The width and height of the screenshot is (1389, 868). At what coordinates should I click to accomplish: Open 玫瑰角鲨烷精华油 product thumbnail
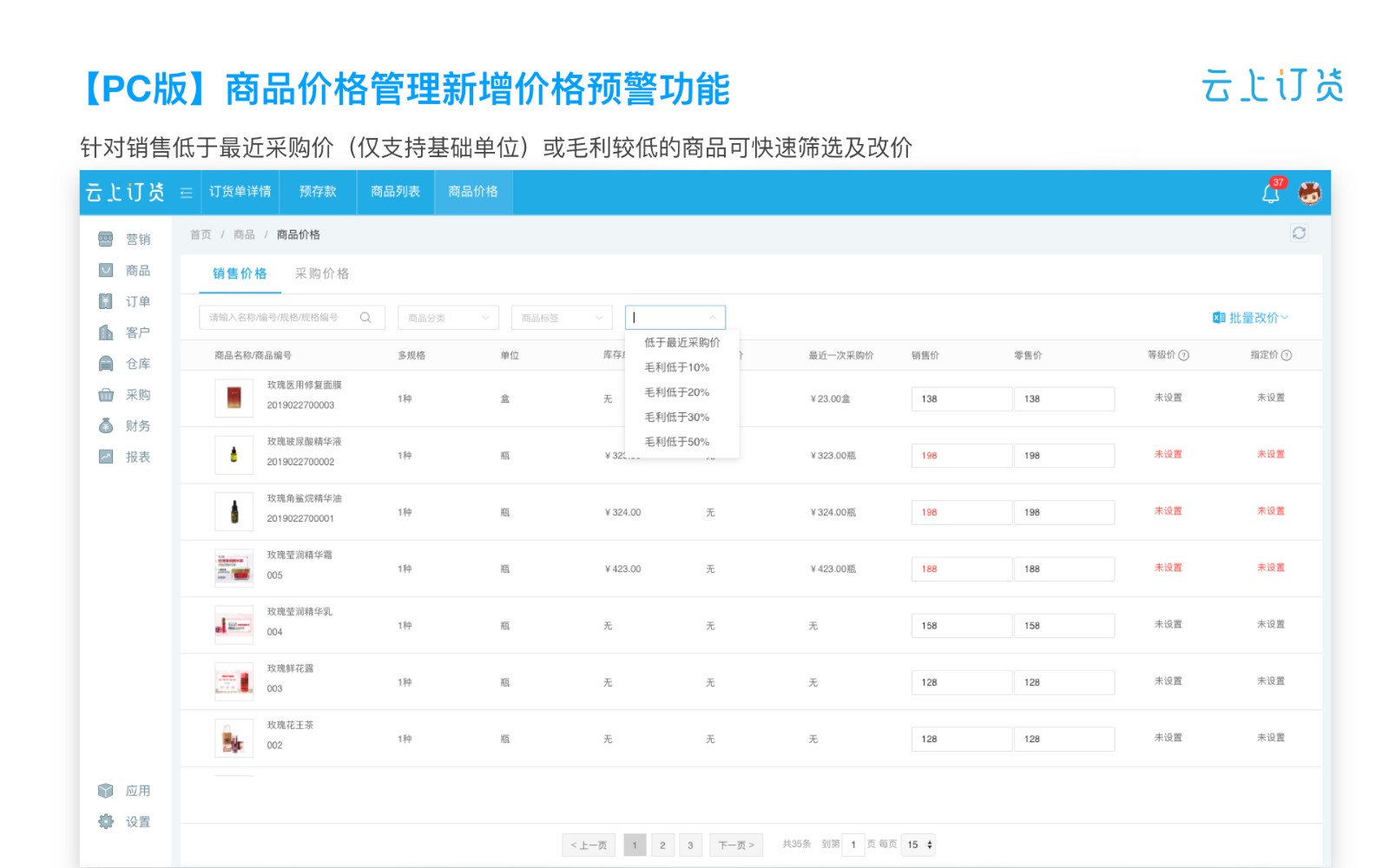(x=234, y=512)
